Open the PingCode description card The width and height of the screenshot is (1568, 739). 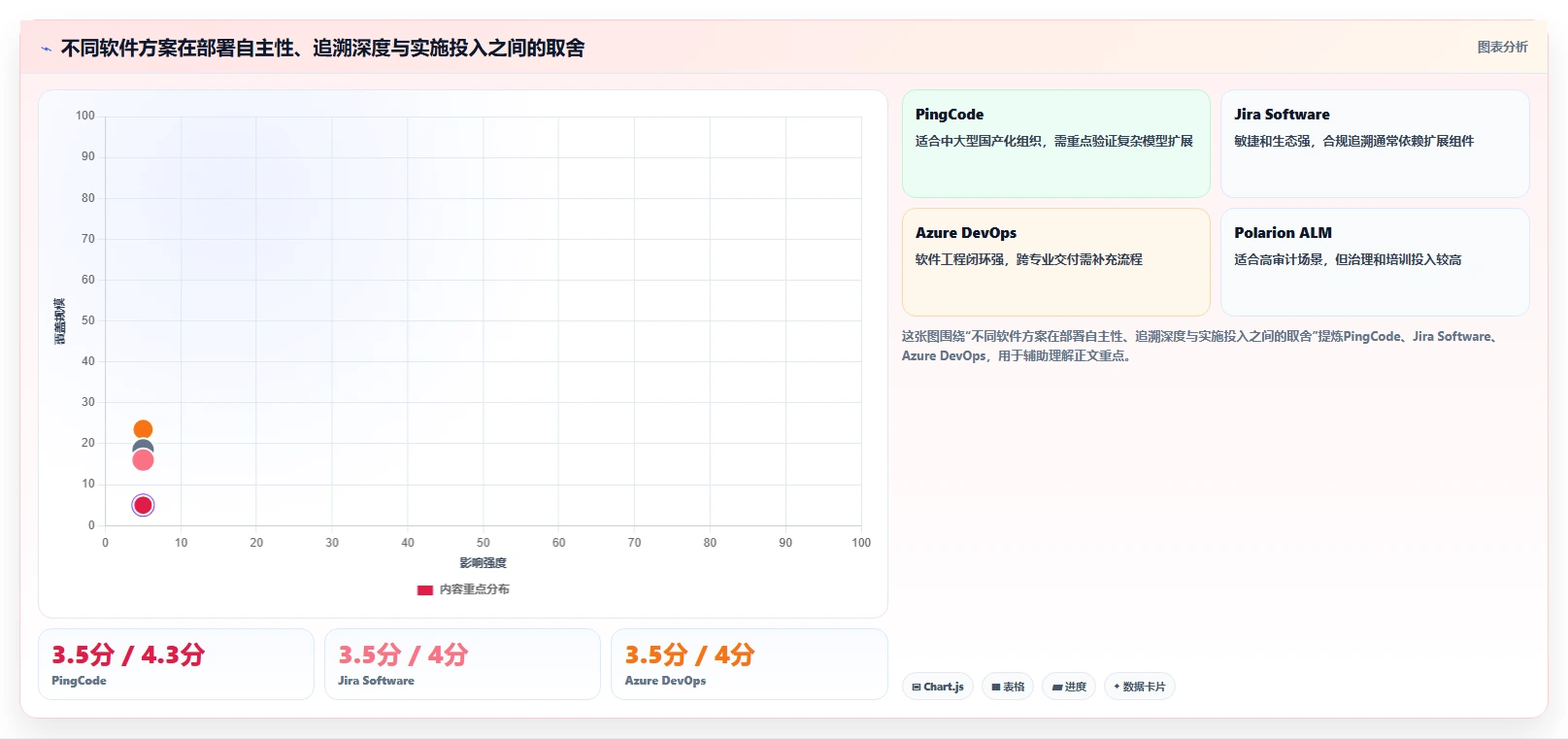click(x=1056, y=144)
